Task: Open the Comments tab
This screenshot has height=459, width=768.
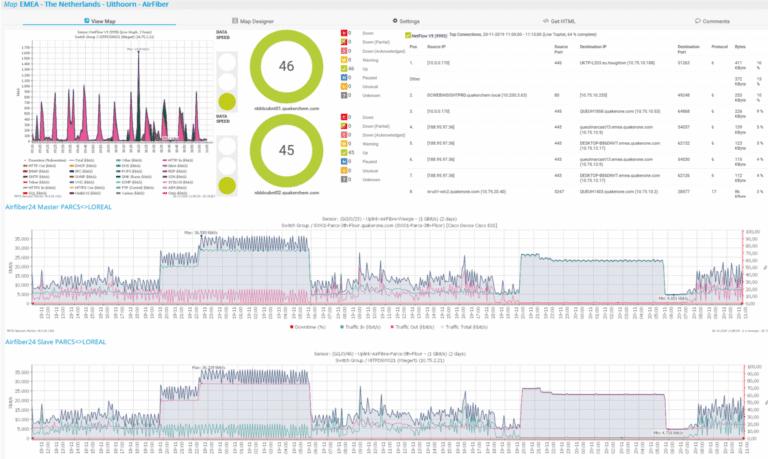Action: 712,21
